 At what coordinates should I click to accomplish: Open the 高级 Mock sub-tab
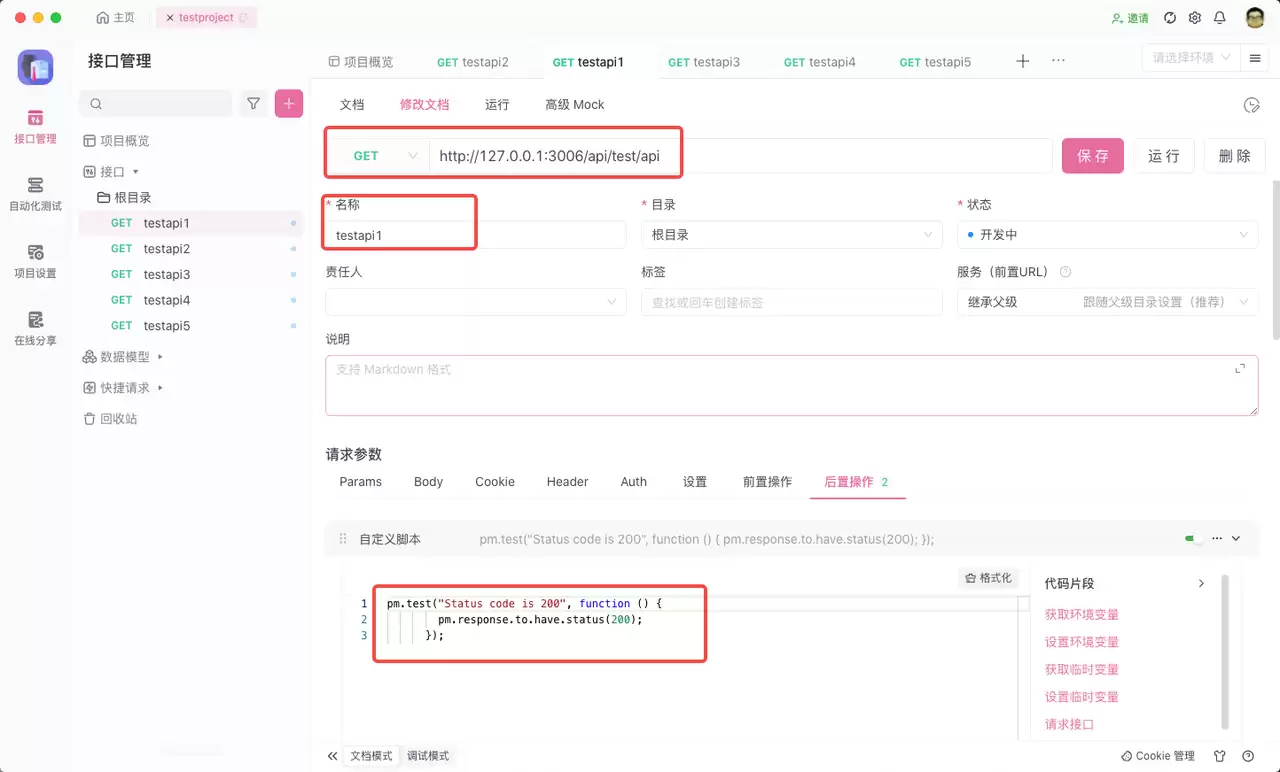coord(575,105)
